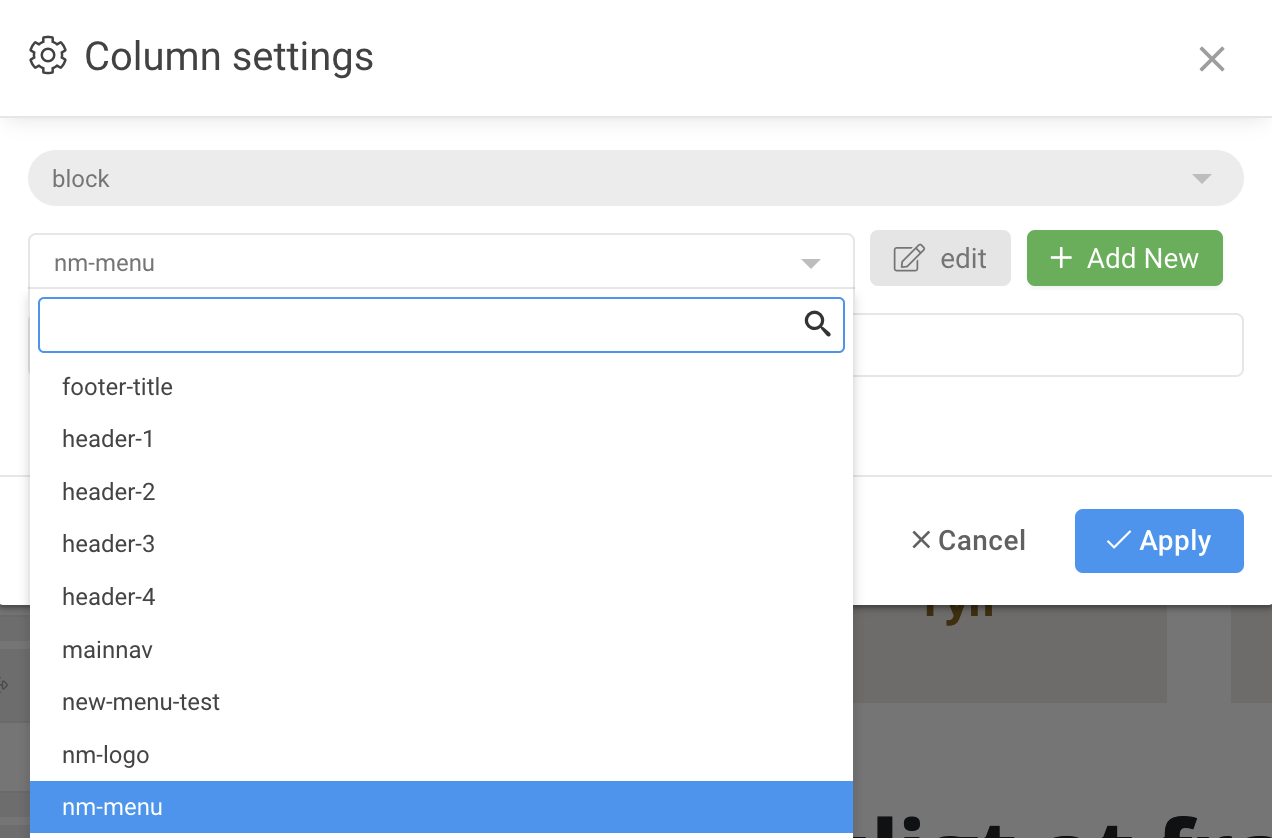Screen dimensions: 1272x838
Task: Click the X icon beside Cancel
Action: click(921, 541)
